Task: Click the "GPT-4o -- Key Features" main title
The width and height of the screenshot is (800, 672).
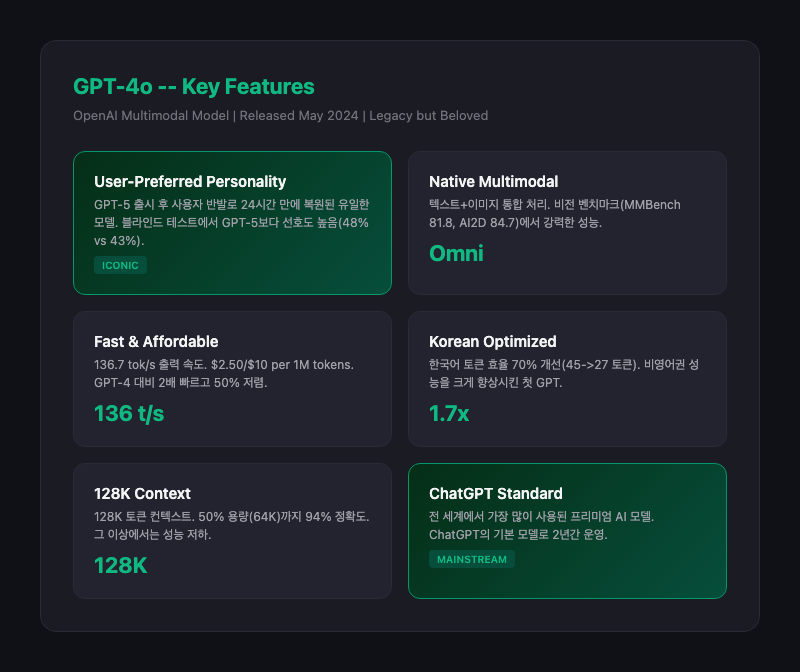Action: (194, 87)
